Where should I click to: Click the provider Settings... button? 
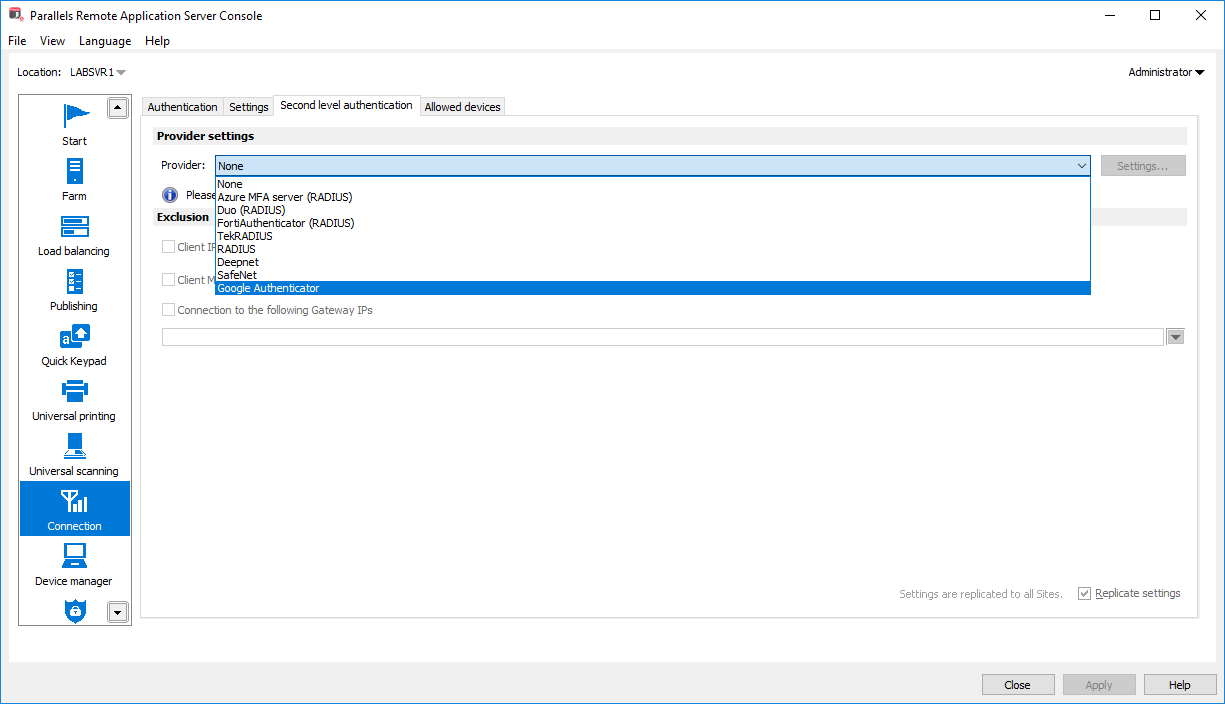[1143, 166]
